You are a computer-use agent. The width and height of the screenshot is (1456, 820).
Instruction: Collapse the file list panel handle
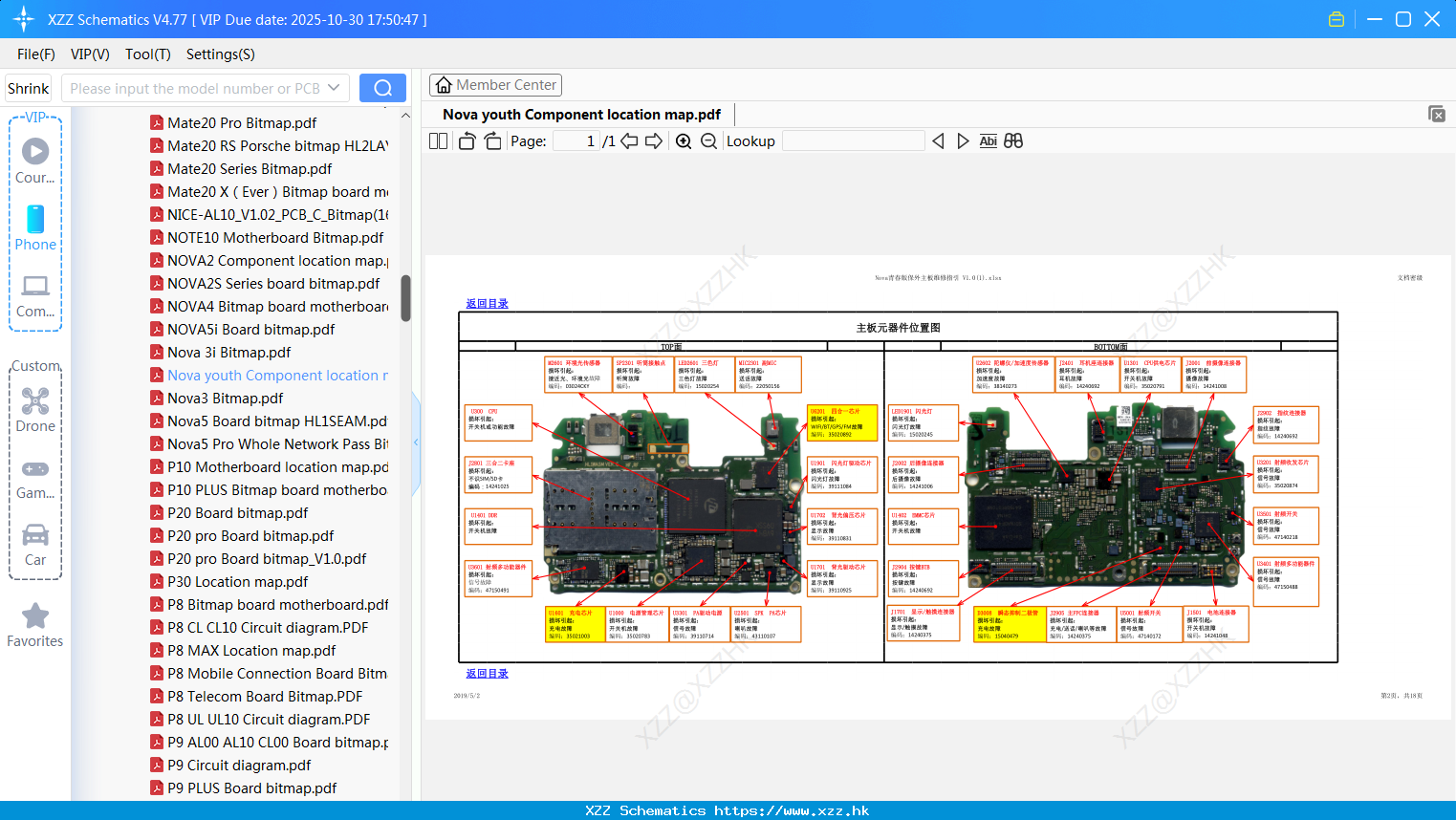point(416,442)
